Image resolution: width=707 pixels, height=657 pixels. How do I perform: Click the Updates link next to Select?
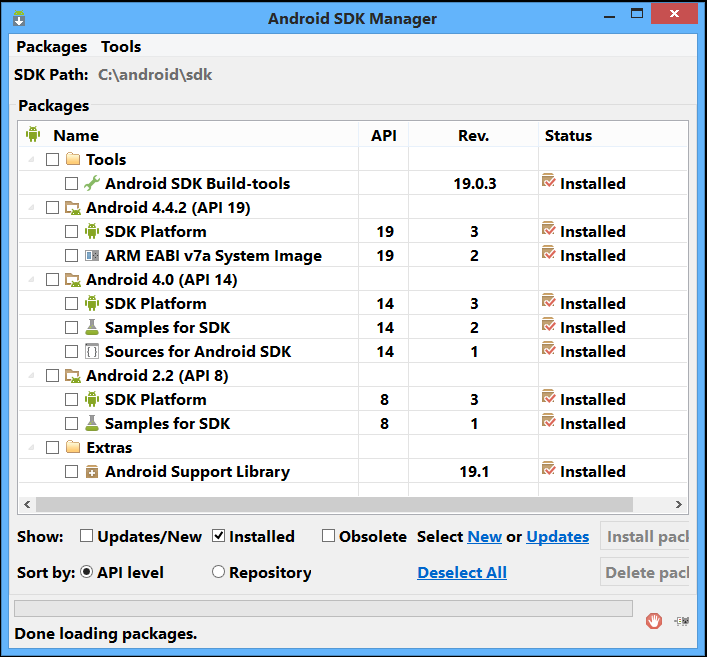tap(557, 536)
